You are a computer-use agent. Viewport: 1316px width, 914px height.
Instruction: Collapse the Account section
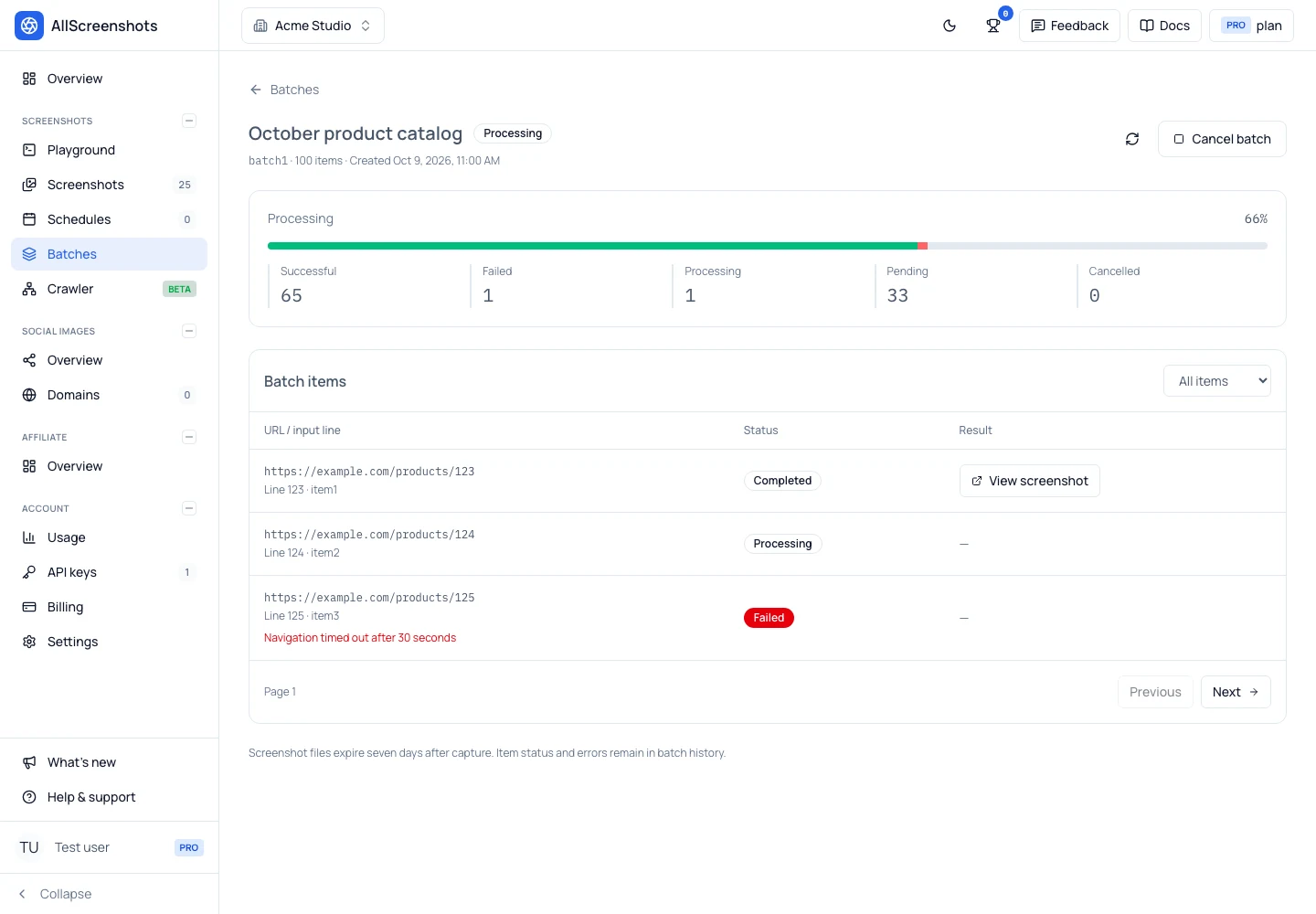(189, 508)
